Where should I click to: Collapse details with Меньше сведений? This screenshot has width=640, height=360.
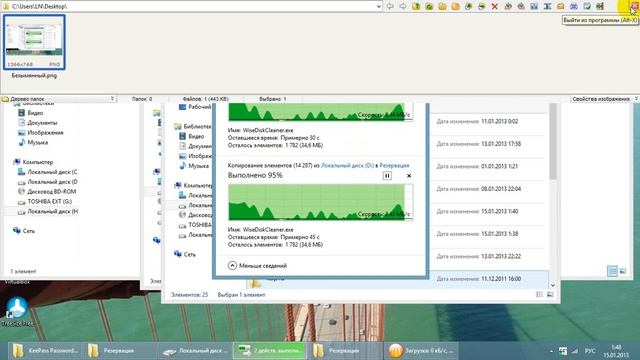(x=258, y=265)
